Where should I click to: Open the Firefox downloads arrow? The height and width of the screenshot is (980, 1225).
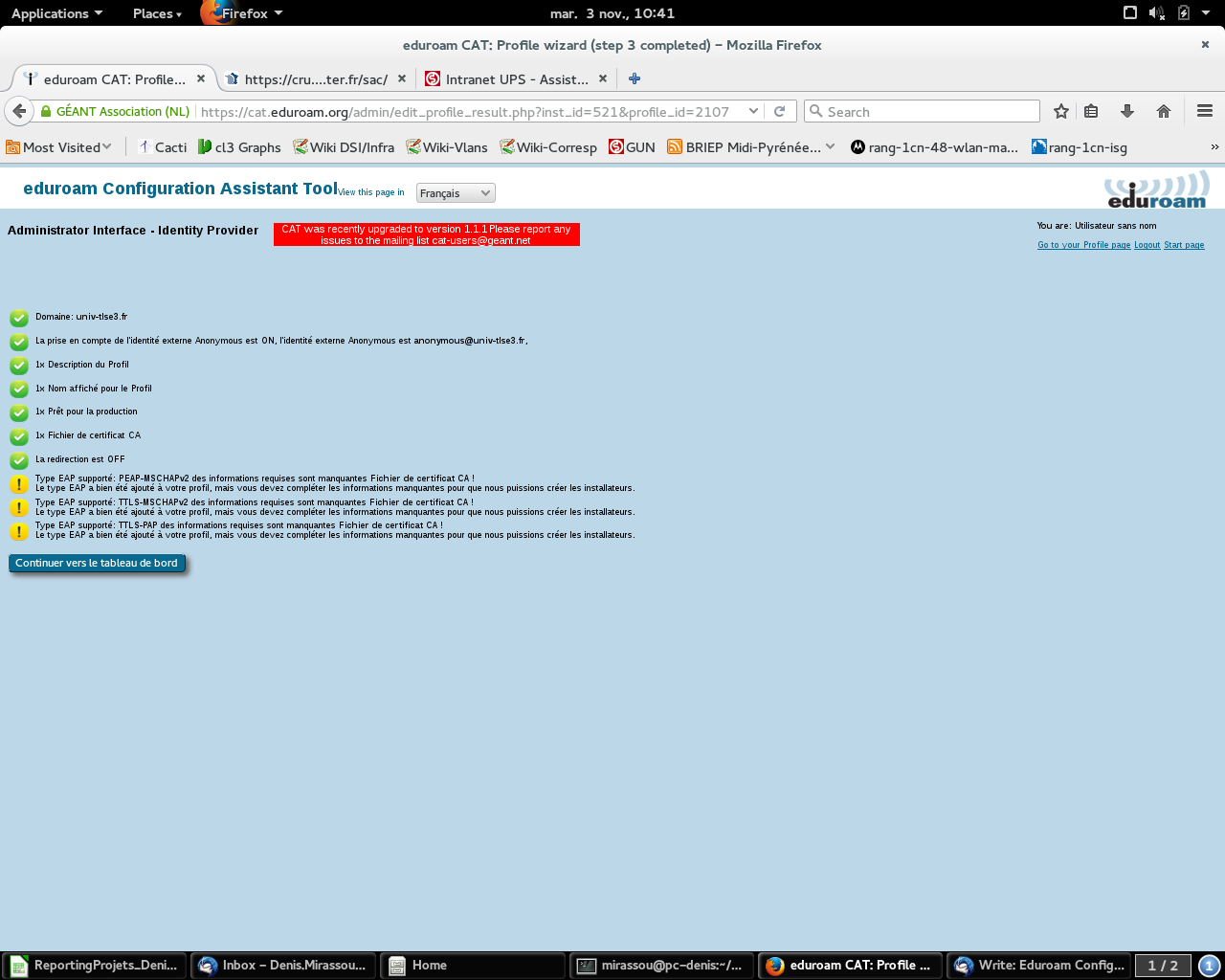point(1127,111)
